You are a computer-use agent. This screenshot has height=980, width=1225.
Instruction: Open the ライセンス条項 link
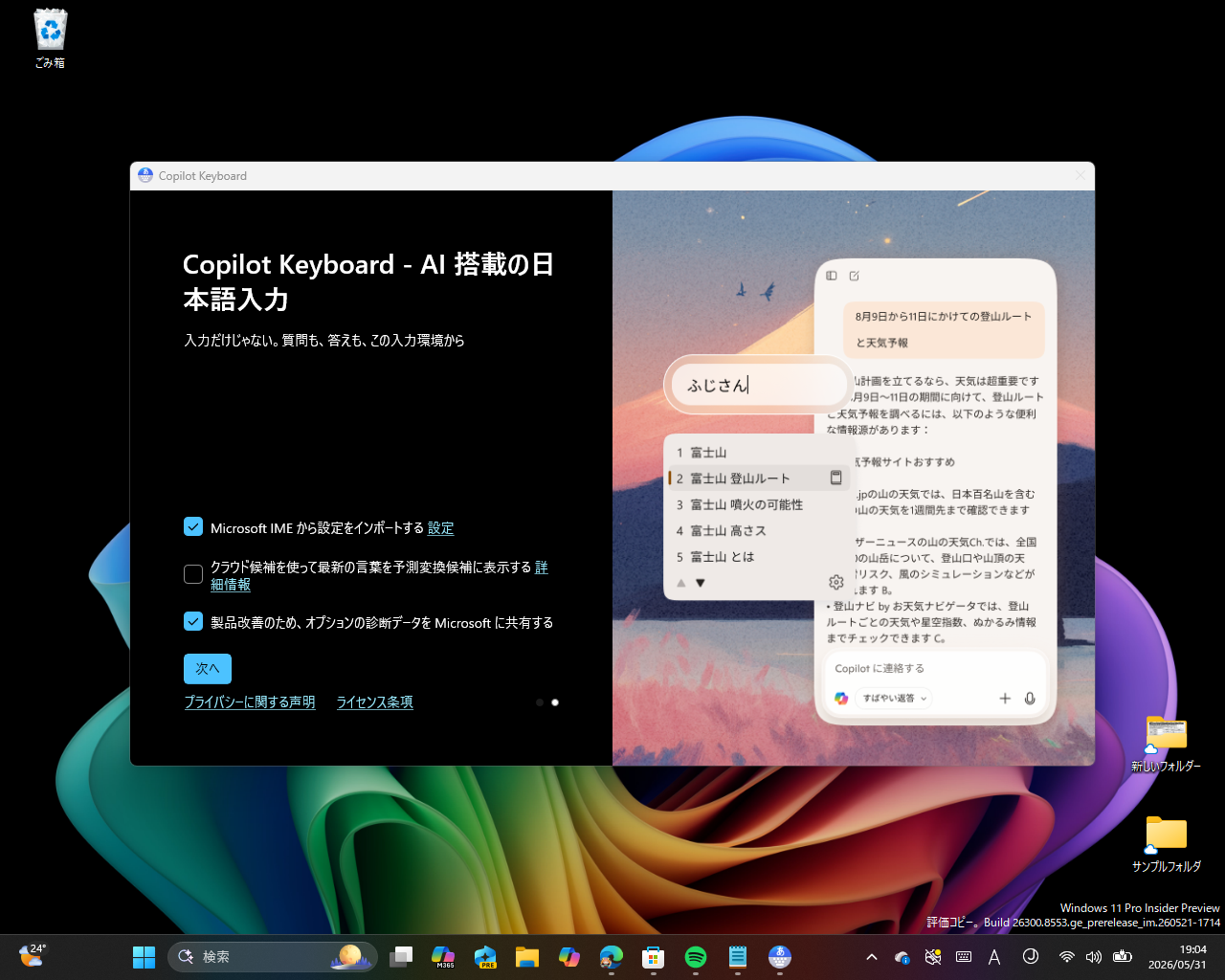375,702
